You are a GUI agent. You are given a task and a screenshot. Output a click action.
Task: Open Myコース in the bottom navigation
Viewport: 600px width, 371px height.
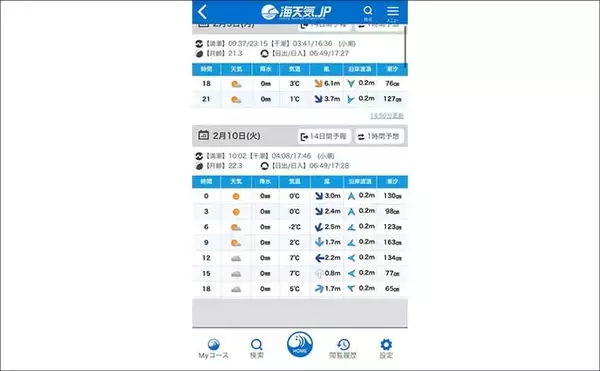(214, 348)
